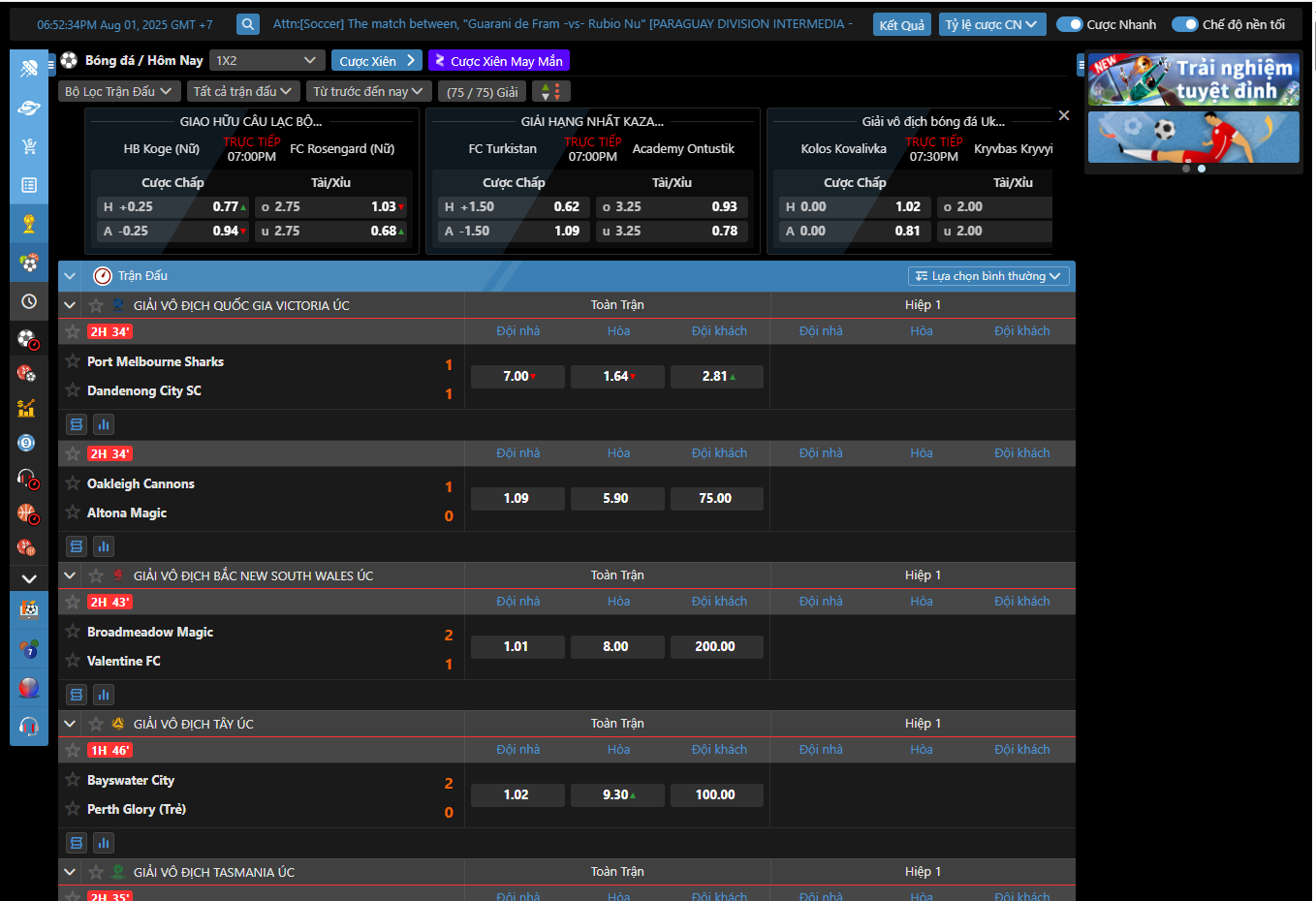Star the Giải Vô Địch Tây Úc league
This screenshot has width=1316, height=901.
point(96,724)
